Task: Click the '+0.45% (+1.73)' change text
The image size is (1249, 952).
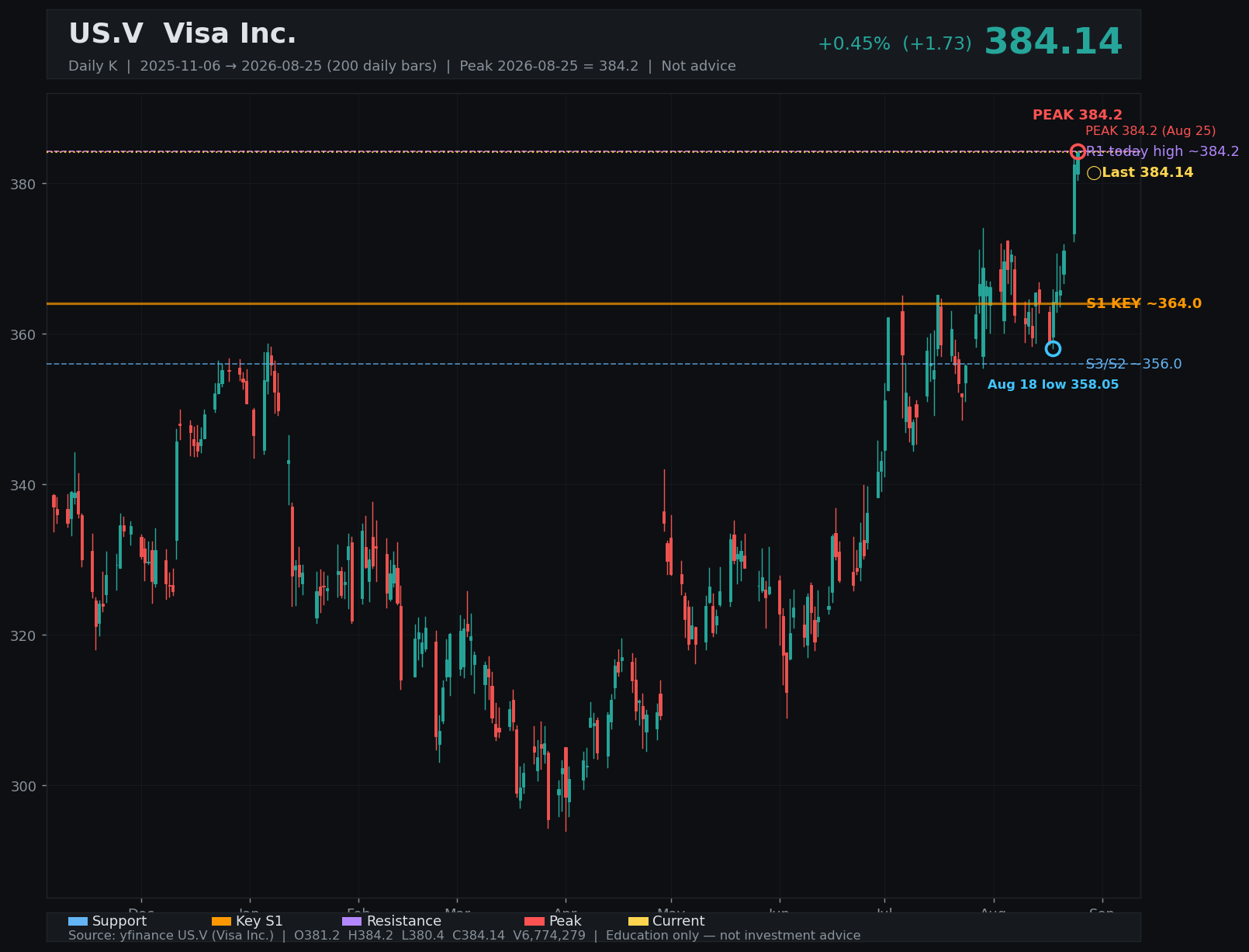Action: click(894, 44)
